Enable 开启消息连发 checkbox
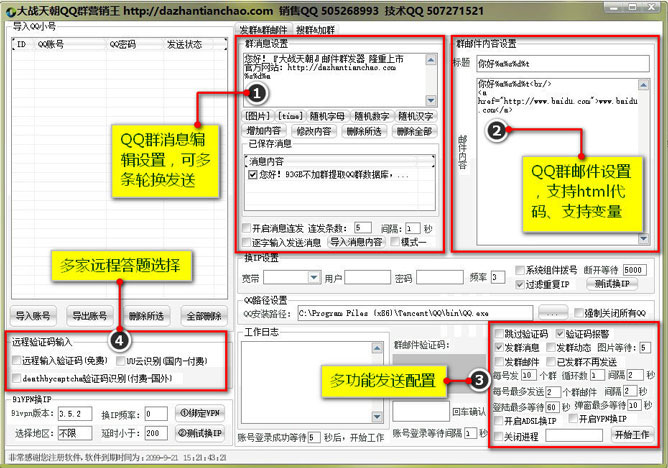This screenshot has width=668, height=468. click(246, 228)
